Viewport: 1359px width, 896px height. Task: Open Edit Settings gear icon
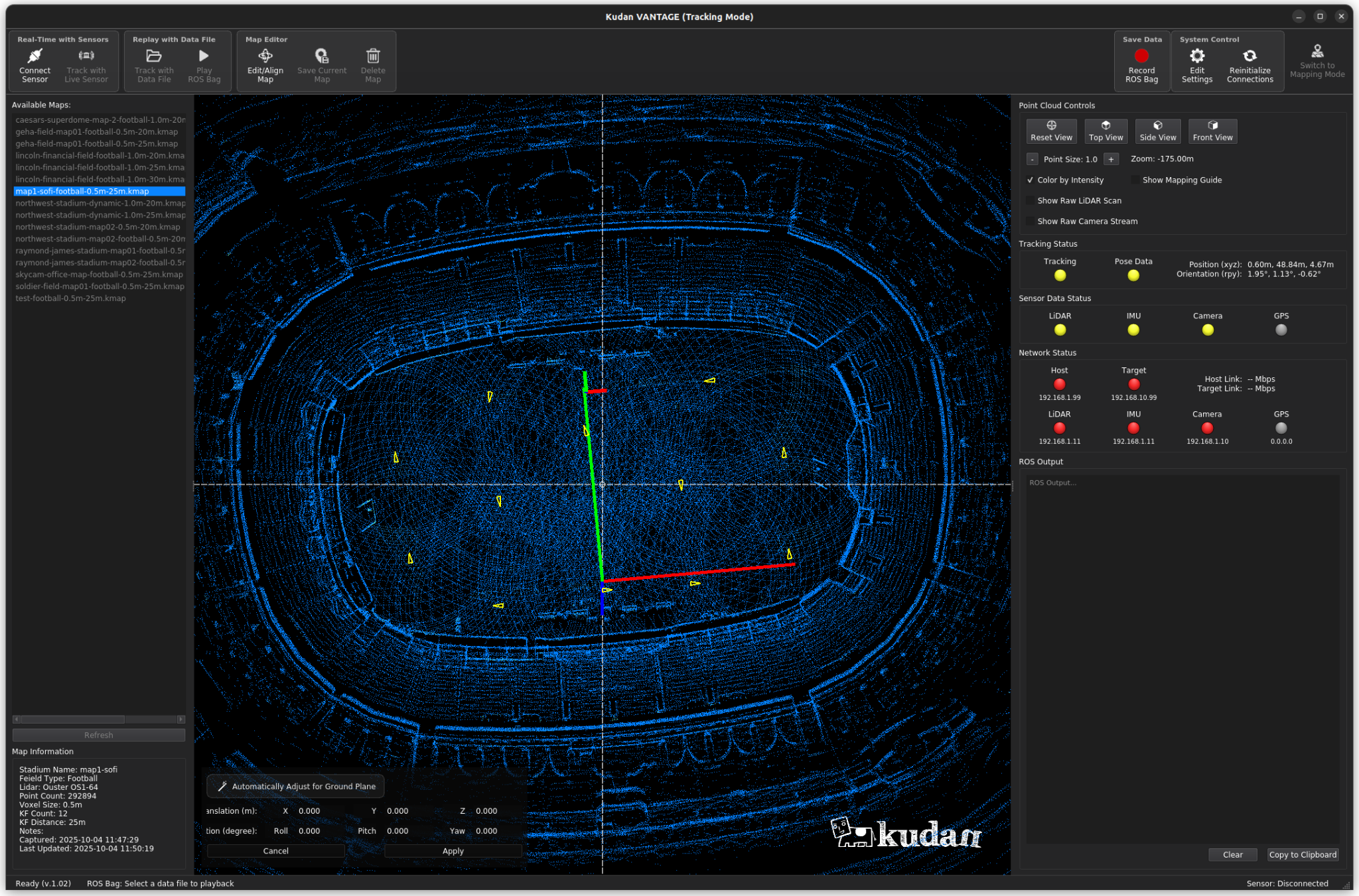1196,56
